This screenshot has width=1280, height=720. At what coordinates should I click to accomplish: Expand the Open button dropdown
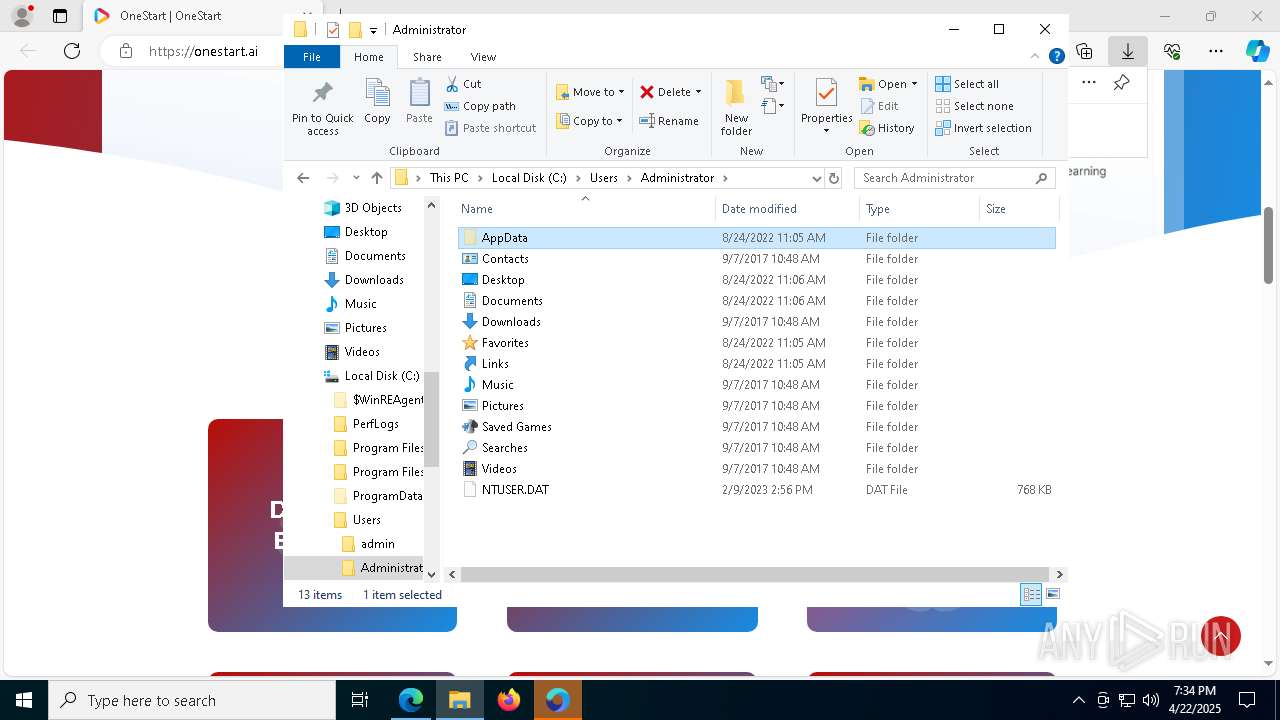(x=914, y=84)
